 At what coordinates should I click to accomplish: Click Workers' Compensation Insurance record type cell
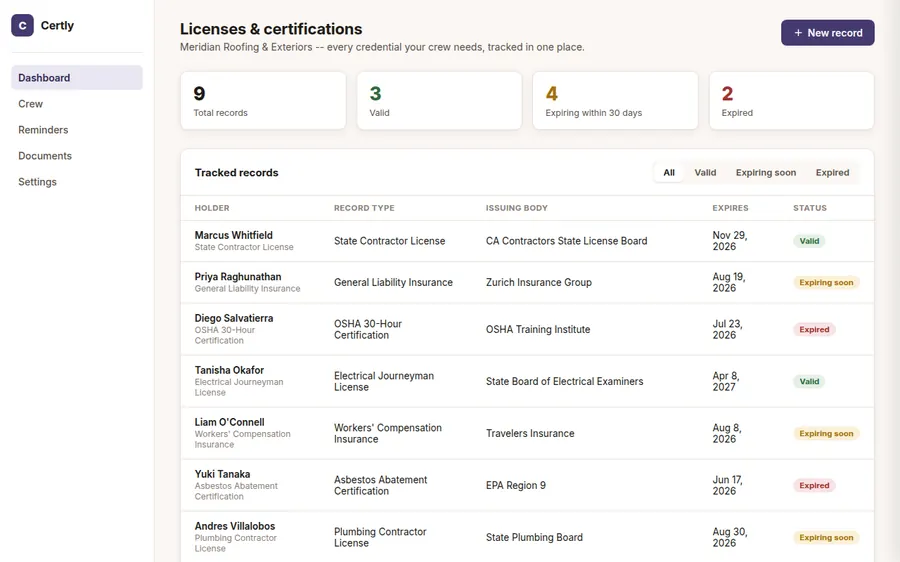point(387,433)
